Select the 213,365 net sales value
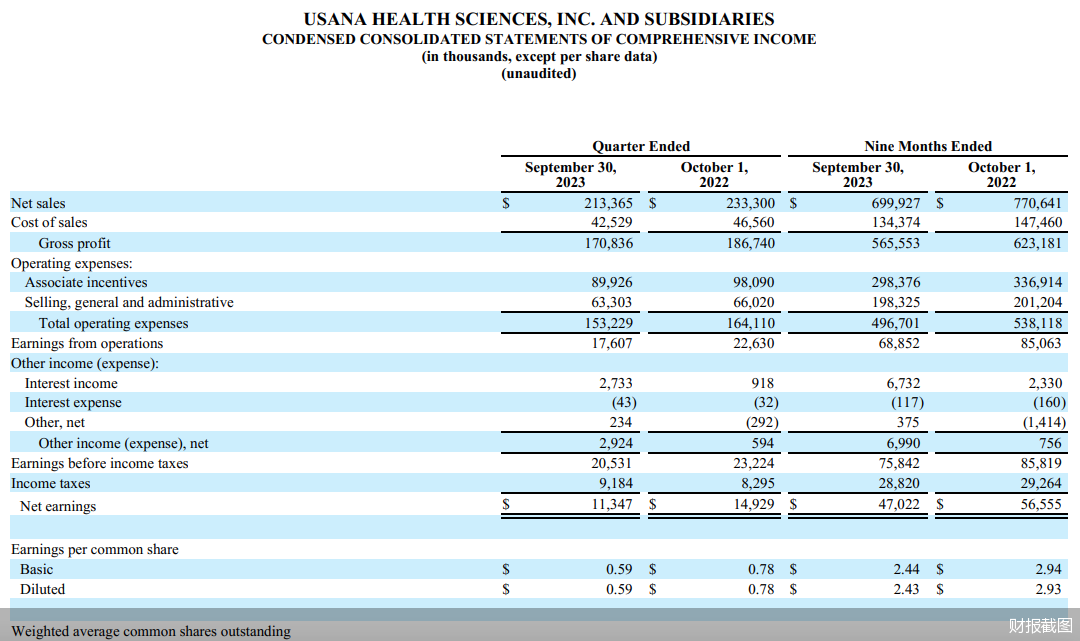 pyautogui.click(x=608, y=203)
